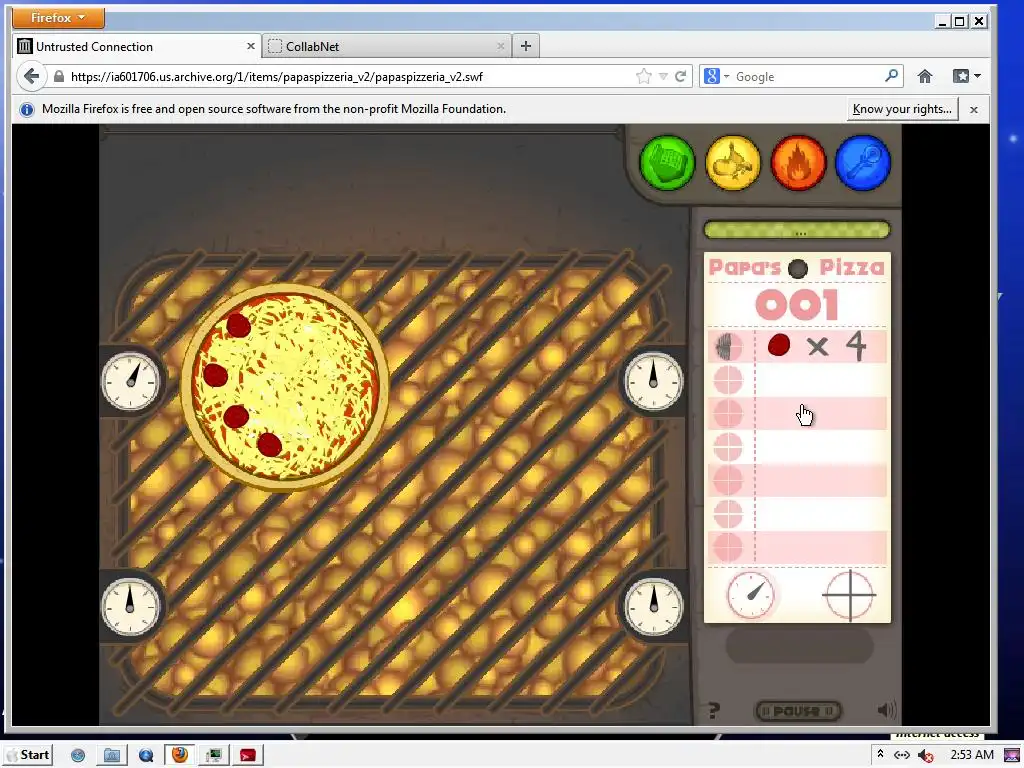Image resolution: width=1024 pixels, height=768 pixels.
Task: Submit search with the magnifier icon
Action: [x=891, y=76]
